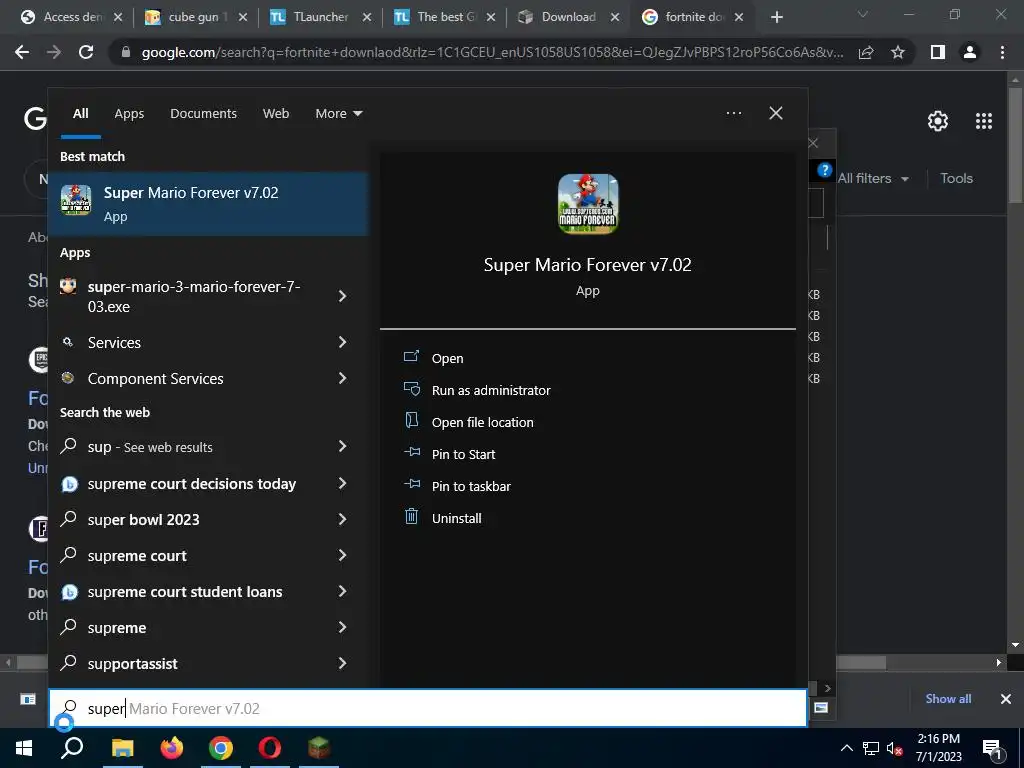Viewport: 1024px width, 768px height.
Task: Click the taskbar date and time
Action: pos(938,748)
